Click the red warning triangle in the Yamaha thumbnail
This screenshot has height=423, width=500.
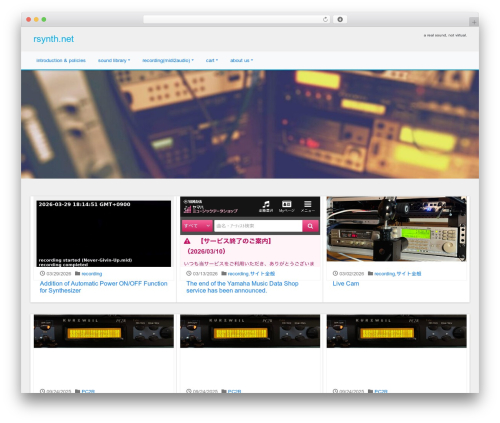pos(187,241)
